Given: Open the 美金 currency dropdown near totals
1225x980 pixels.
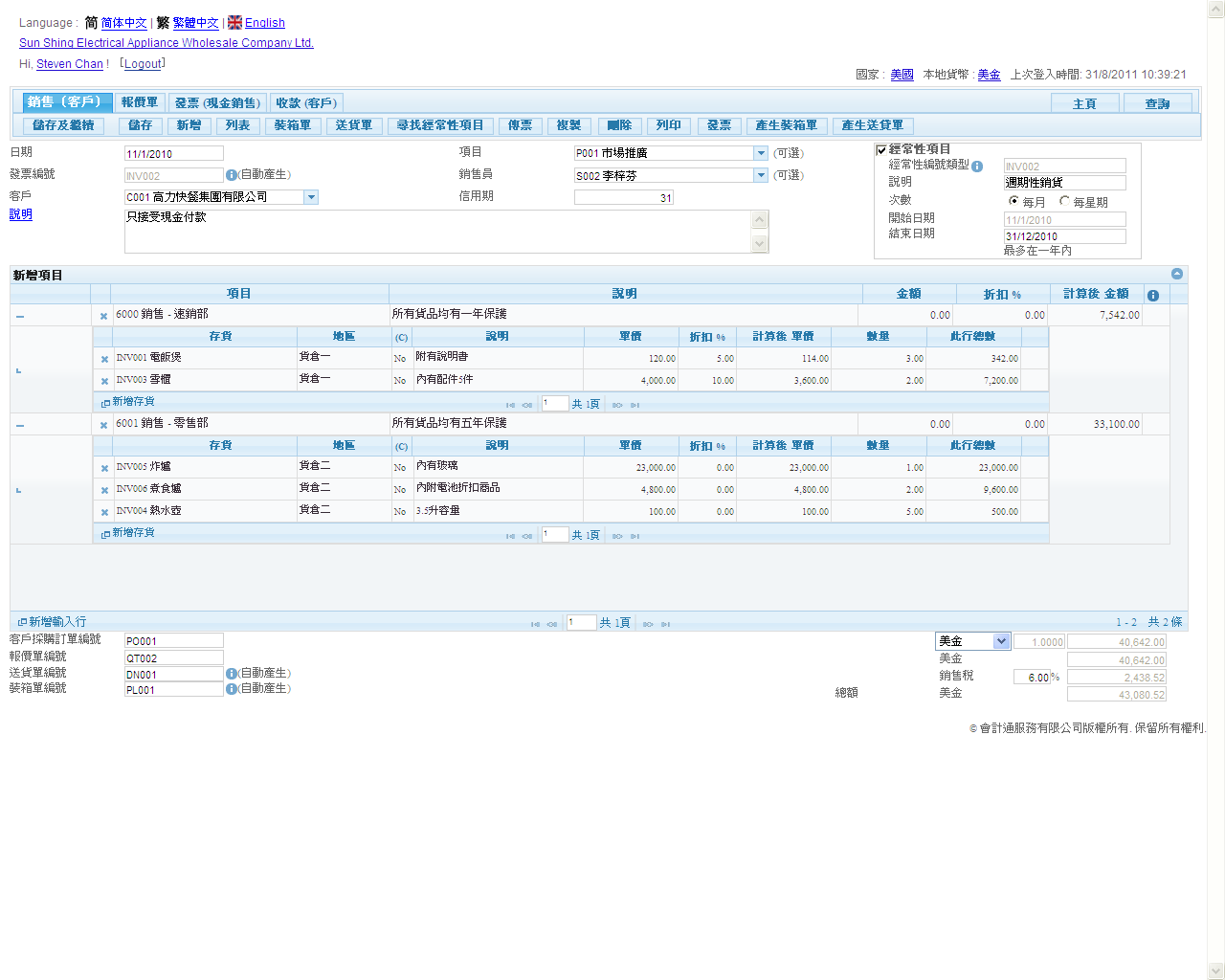Looking at the screenshot, I should tap(1001, 641).
